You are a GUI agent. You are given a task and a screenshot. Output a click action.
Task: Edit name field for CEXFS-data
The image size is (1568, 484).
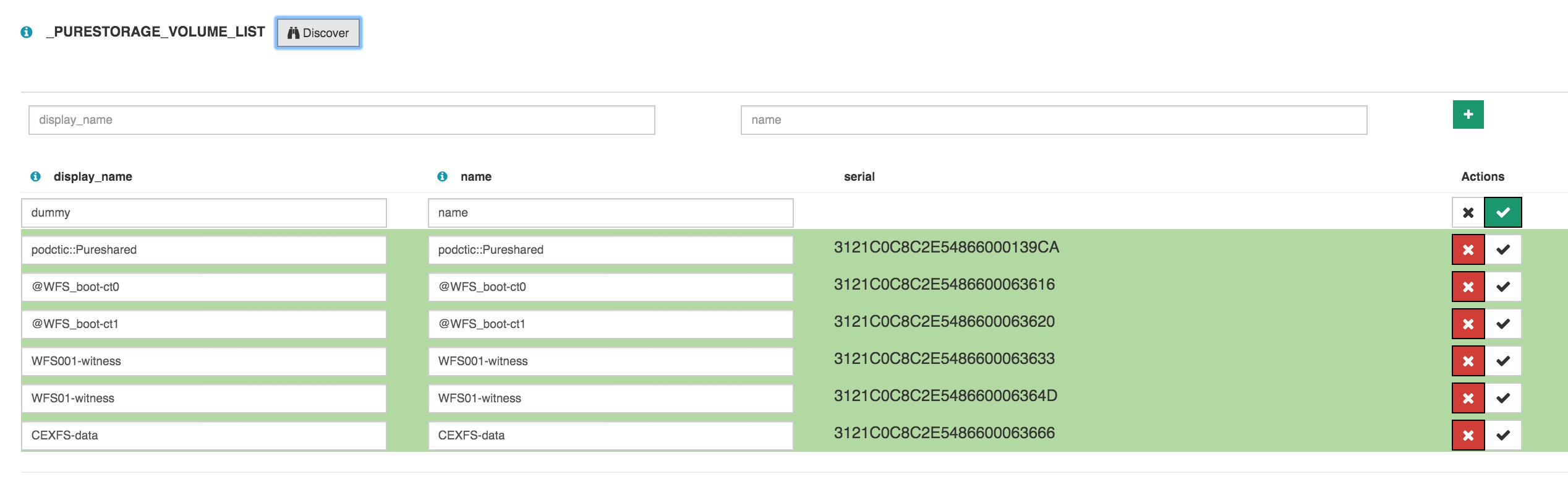(x=611, y=436)
